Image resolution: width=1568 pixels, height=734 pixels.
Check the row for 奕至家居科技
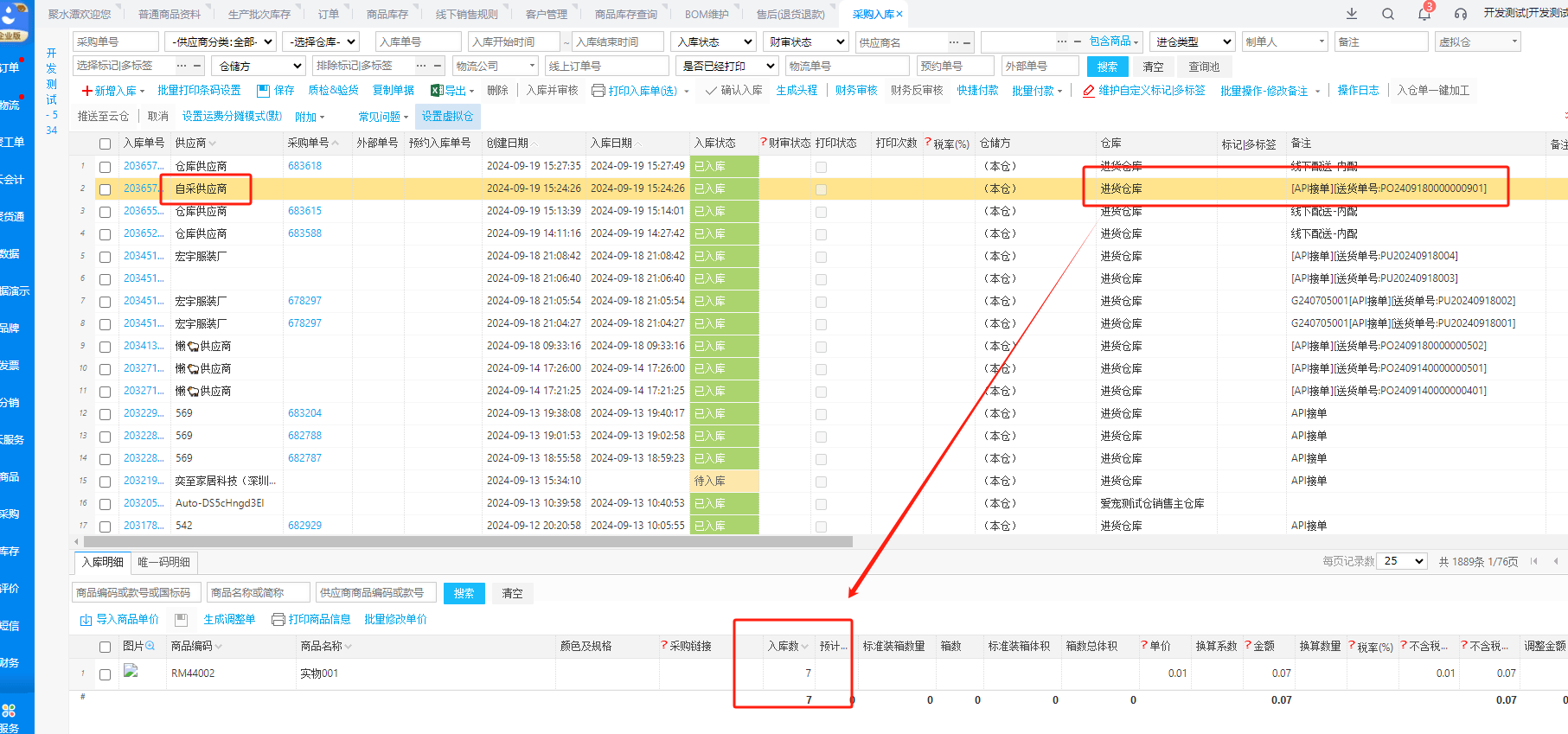pos(105,482)
